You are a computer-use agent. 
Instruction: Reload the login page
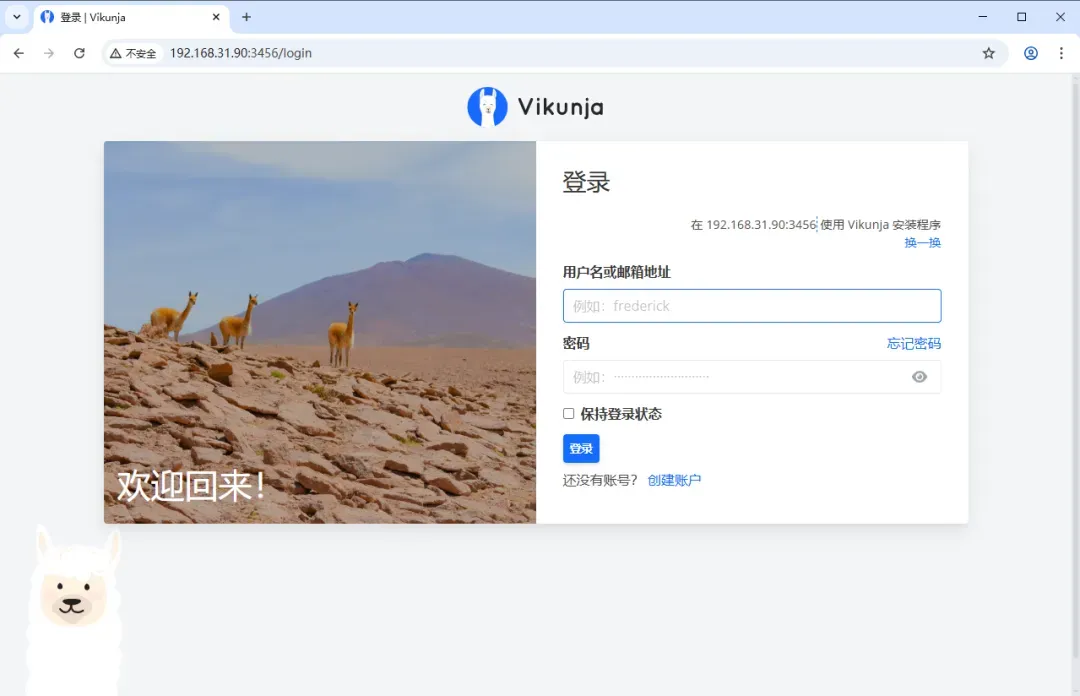[79, 53]
